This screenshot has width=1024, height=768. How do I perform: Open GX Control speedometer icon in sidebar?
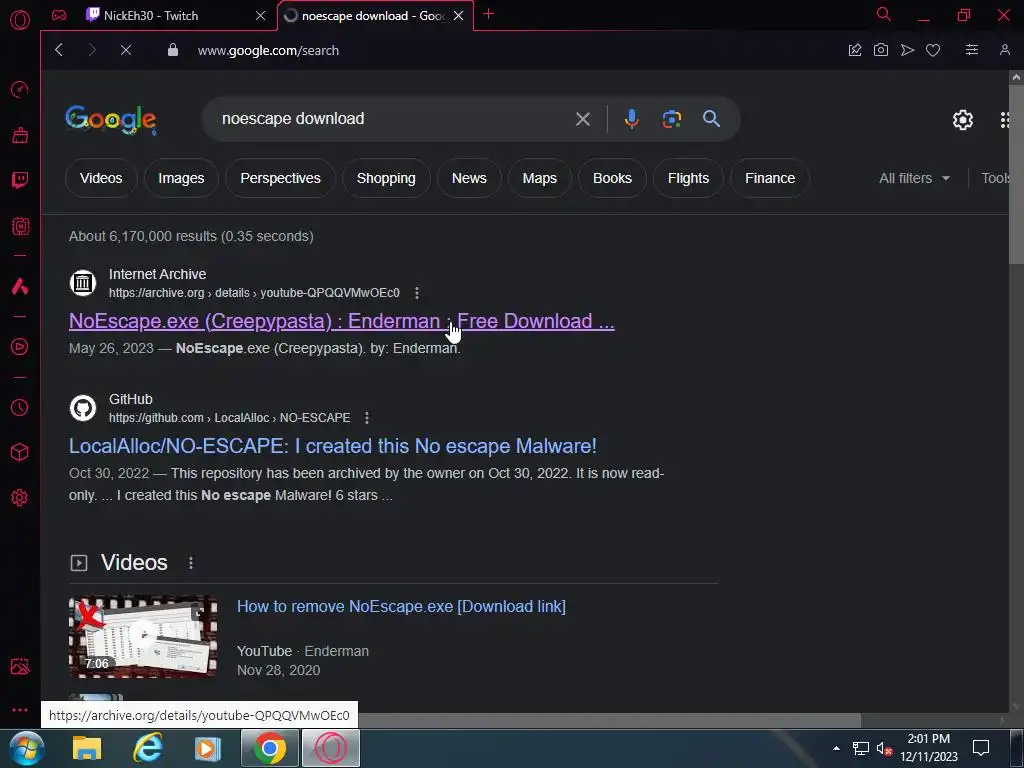(20, 89)
